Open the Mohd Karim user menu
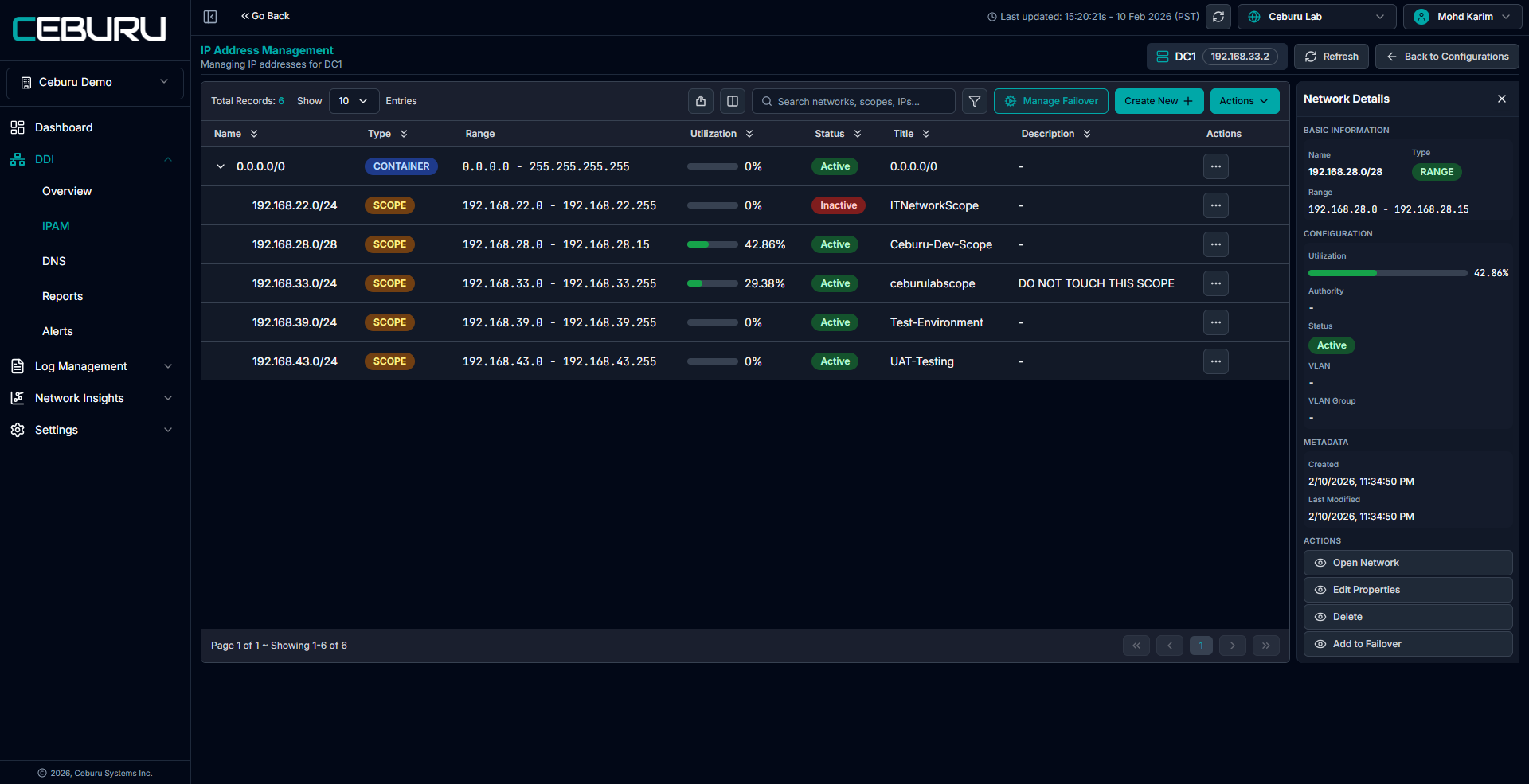The height and width of the screenshot is (784, 1529). pos(1463,17)
